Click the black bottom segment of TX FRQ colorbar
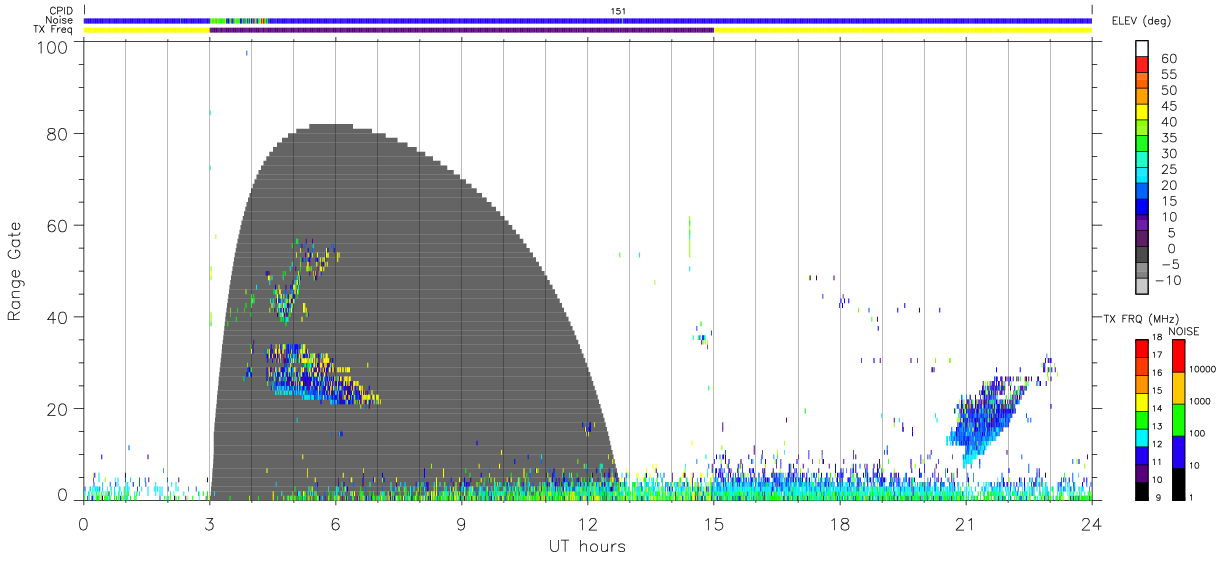 click(x=1142, y=489)
